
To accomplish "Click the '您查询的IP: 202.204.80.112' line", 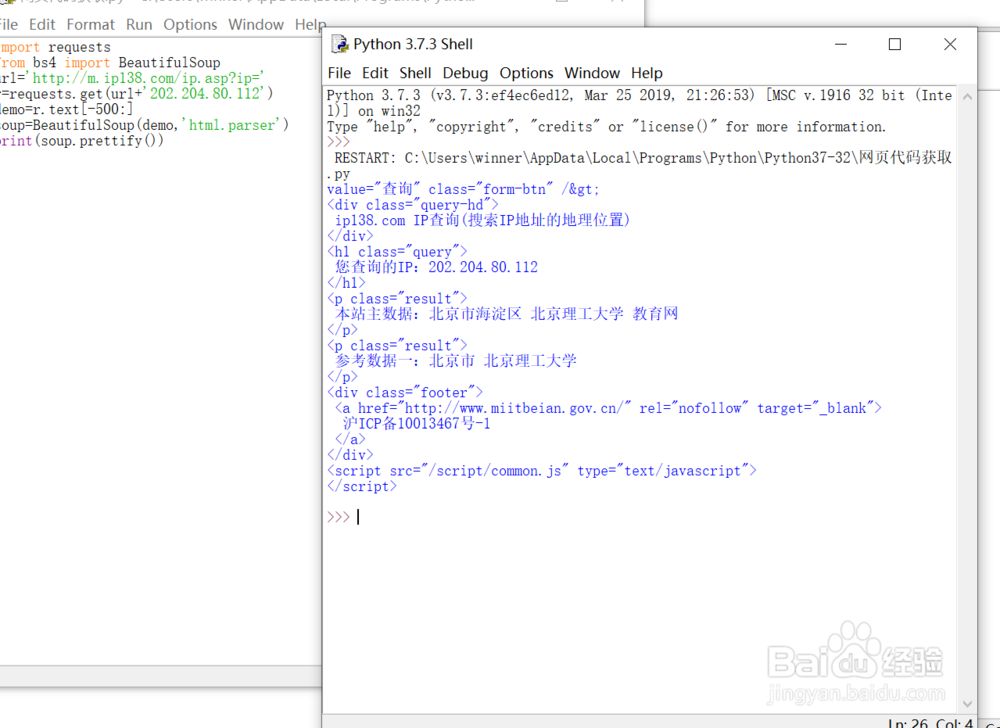I will (x=436, y=267).
